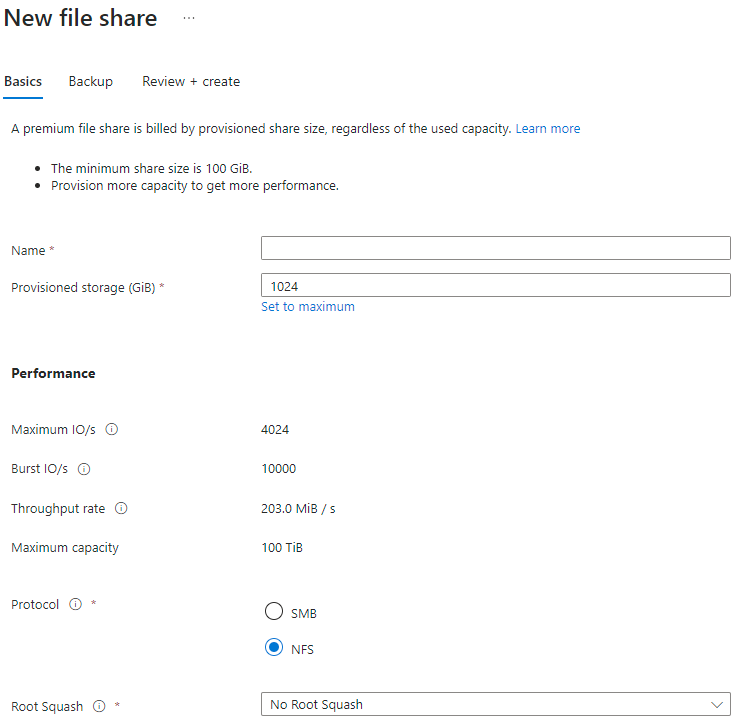Click the Throughput rate info icon
Viewport: 739px width, 726px height.
pos(121,508)
